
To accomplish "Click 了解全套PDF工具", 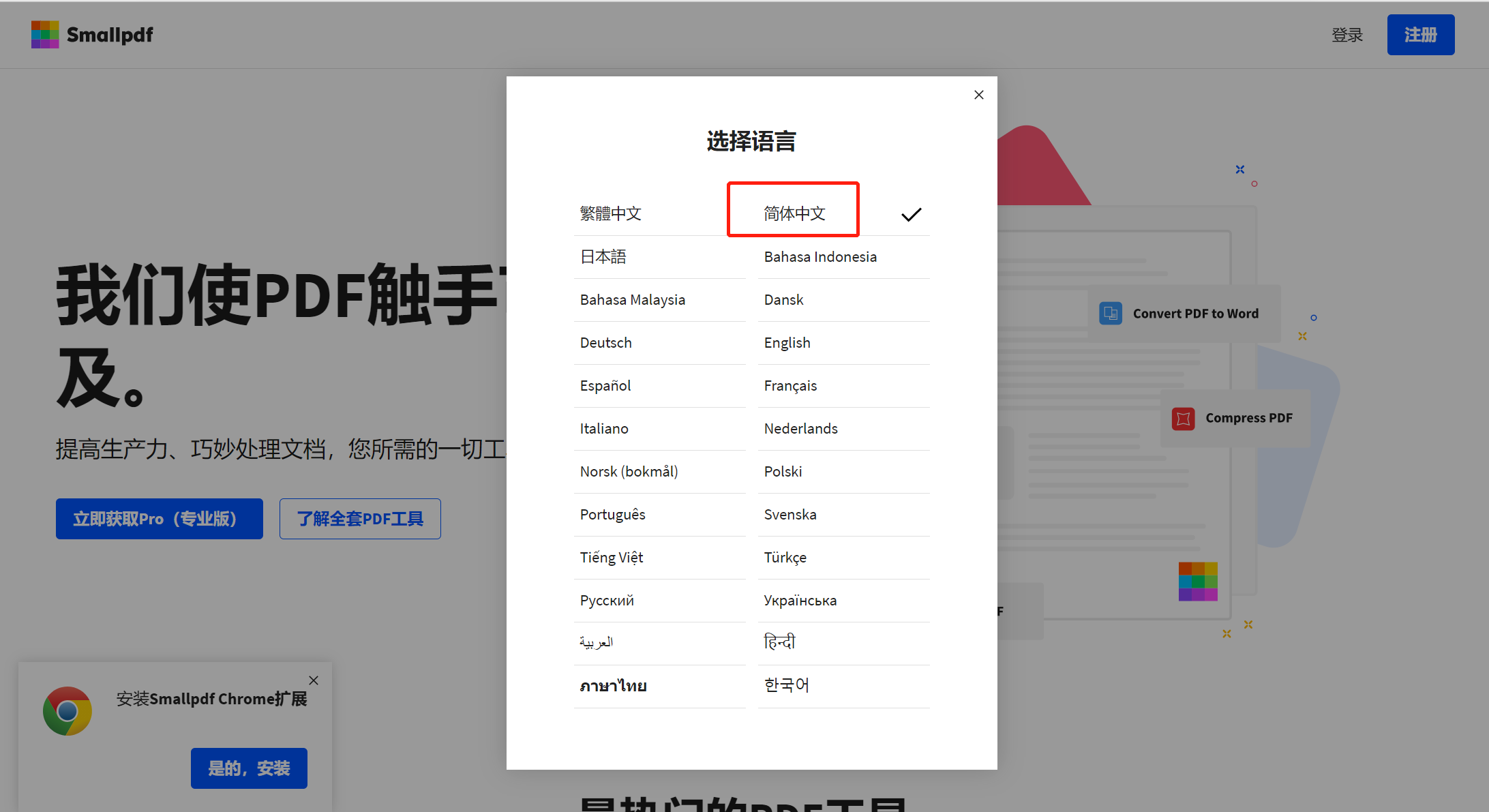I will pos(360,519).
